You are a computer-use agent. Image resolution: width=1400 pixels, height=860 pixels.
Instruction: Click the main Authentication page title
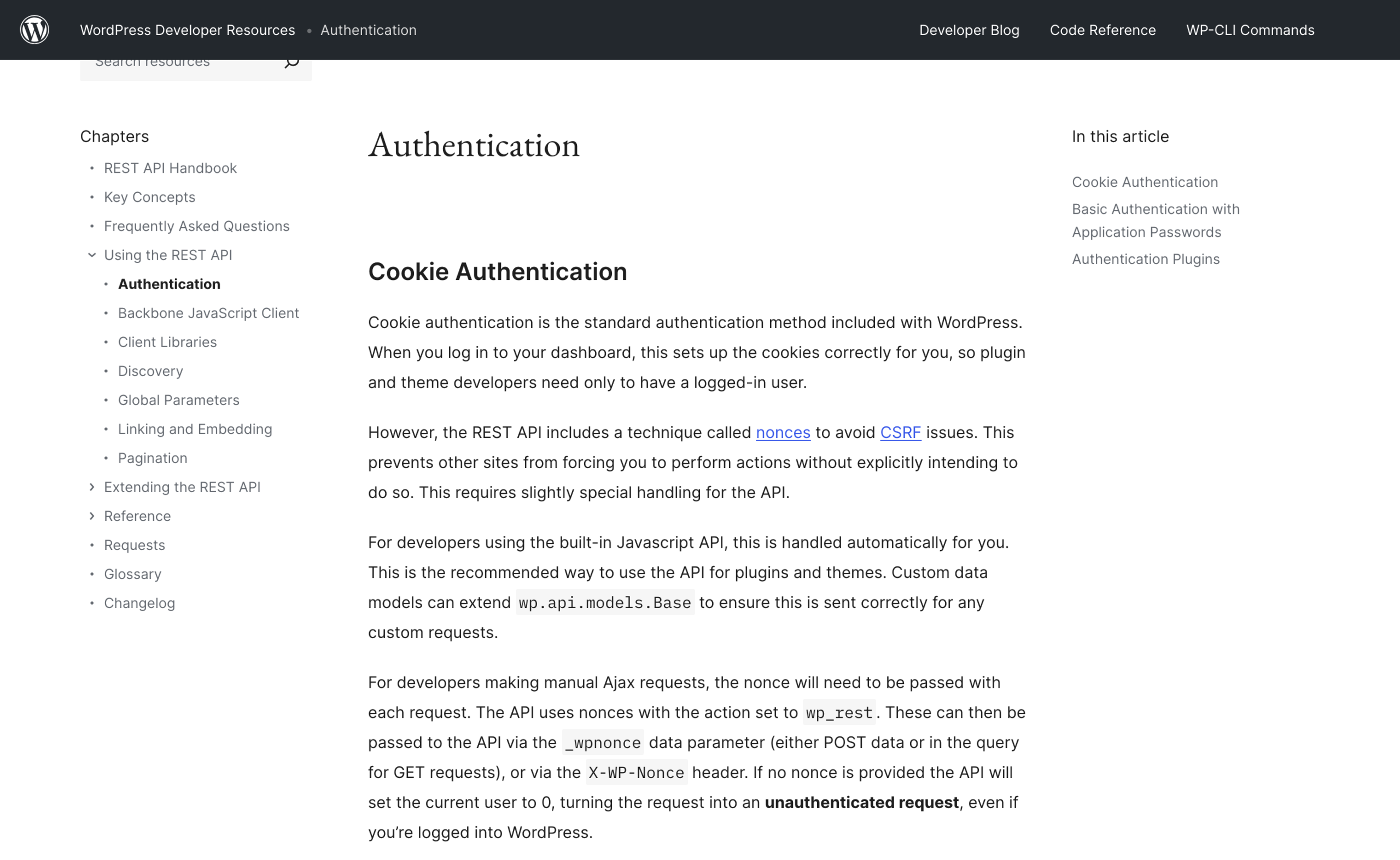(x=474, y=145)
